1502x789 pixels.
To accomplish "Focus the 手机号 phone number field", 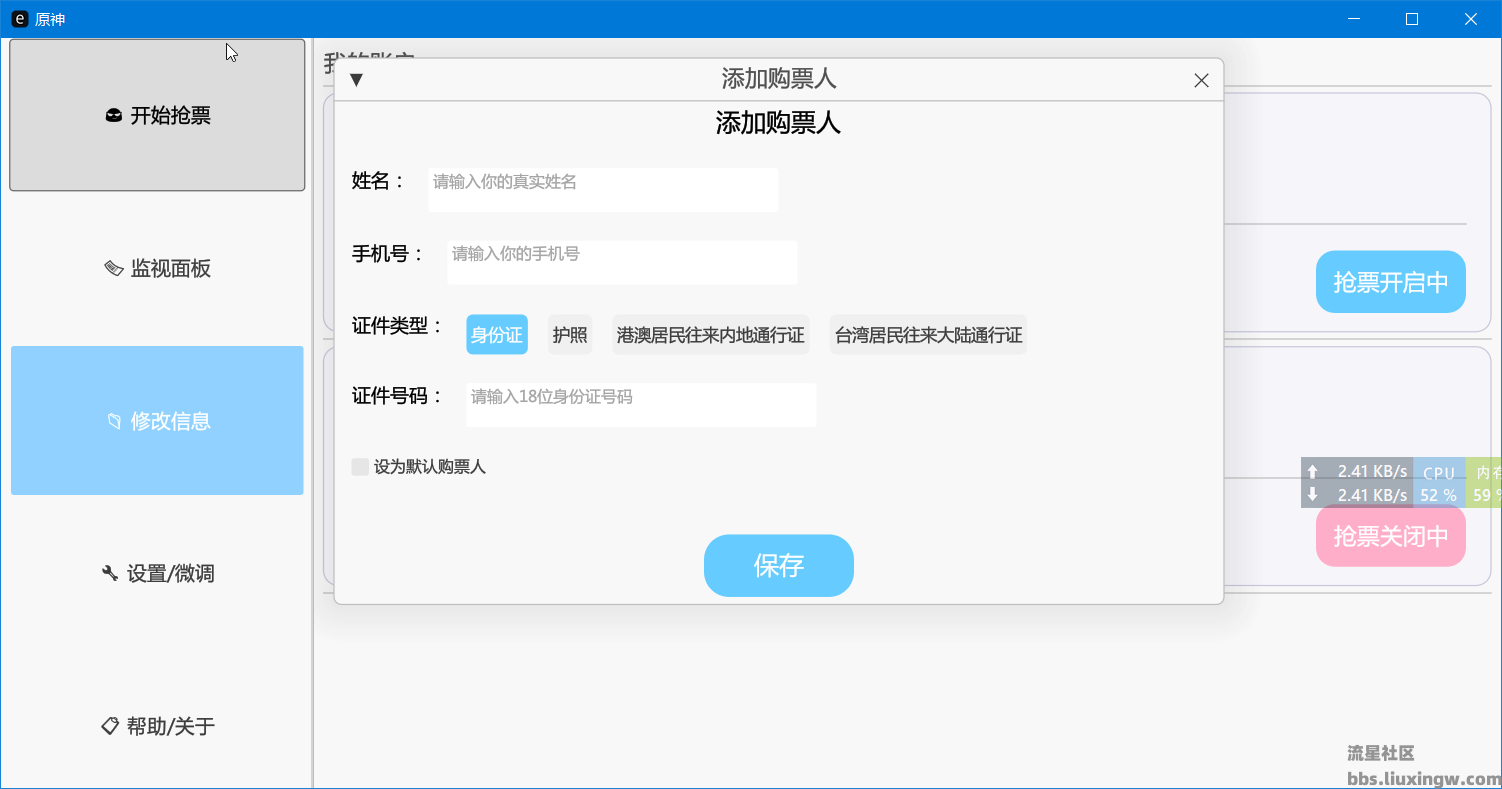I will point(622,262).
